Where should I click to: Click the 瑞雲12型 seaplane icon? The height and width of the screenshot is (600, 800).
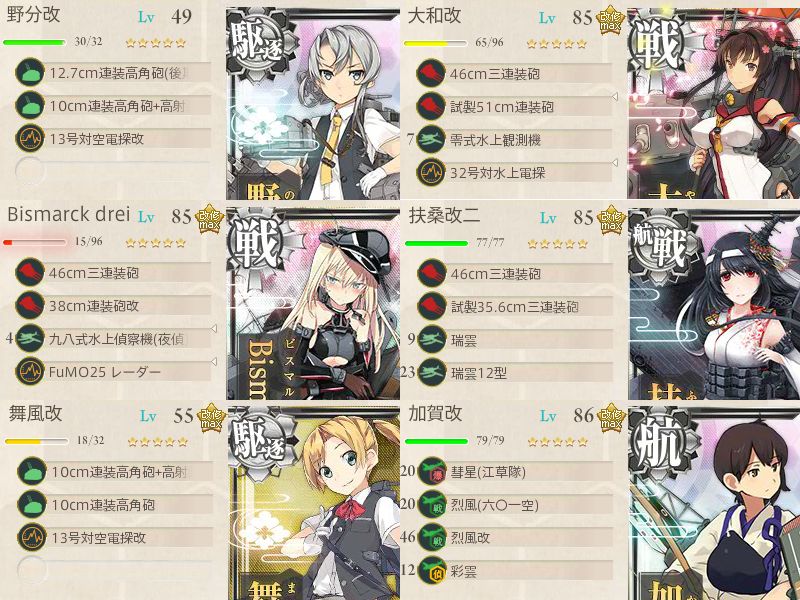(432, 372)
